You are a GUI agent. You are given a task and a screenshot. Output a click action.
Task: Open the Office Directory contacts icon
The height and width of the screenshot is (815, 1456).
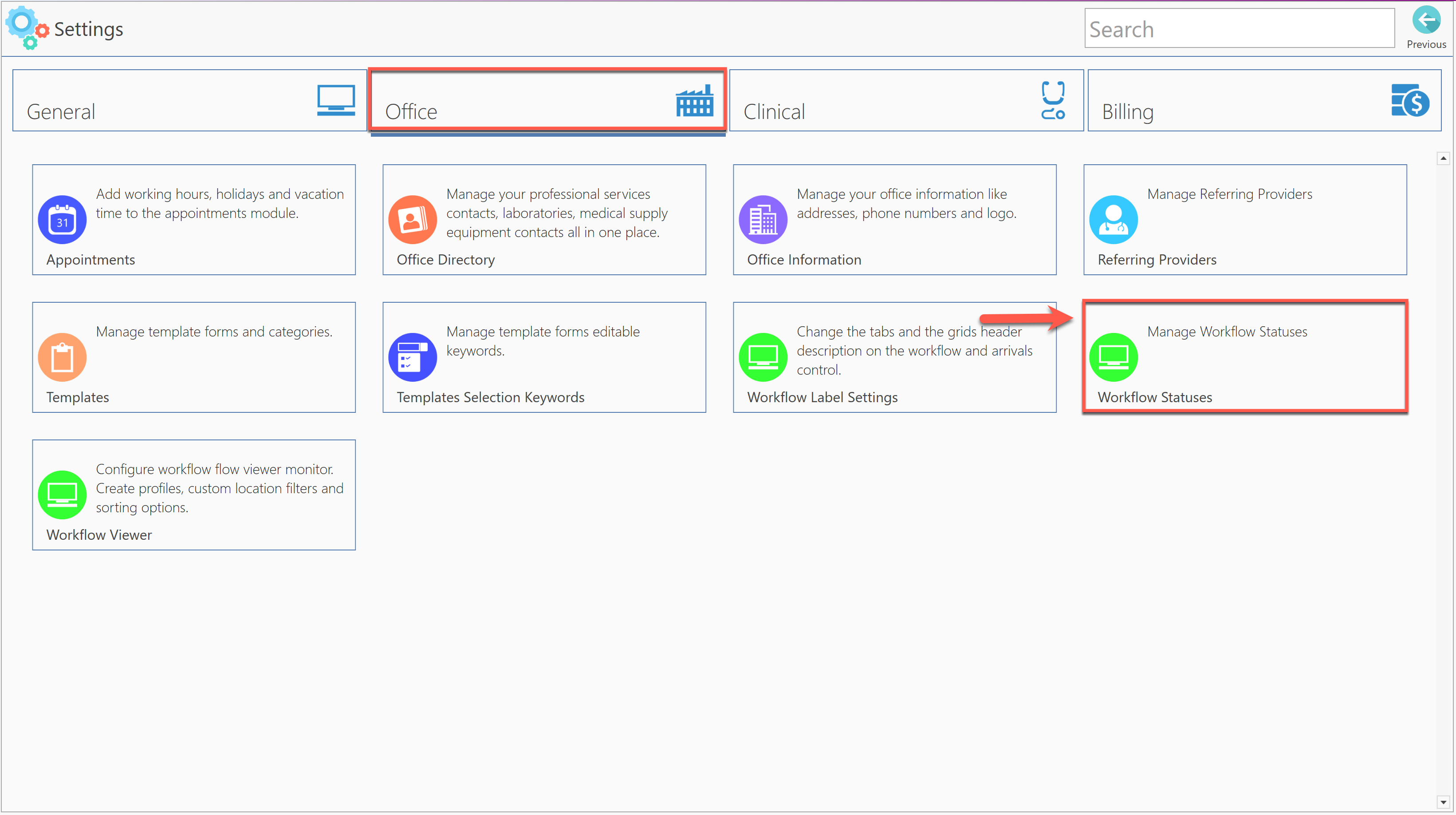pos(413,219)
